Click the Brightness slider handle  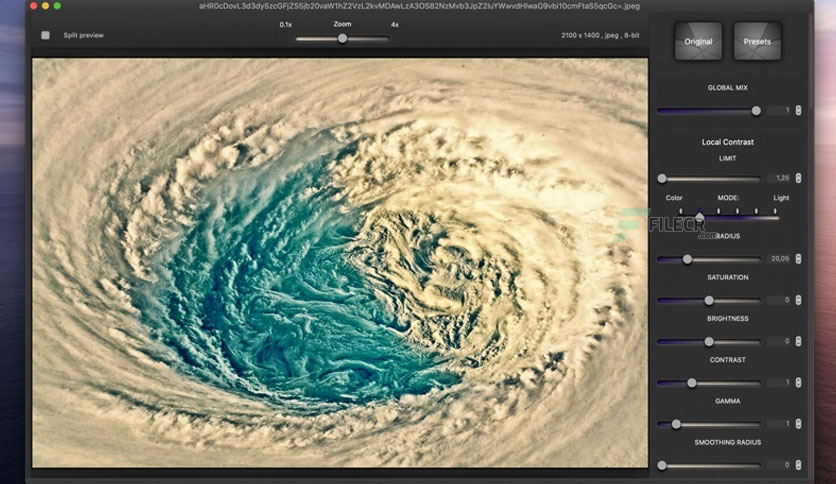[709, 342]
